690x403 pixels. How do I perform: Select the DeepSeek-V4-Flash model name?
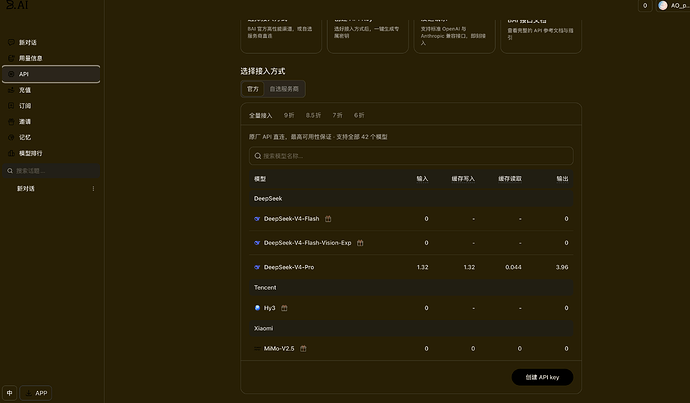coord(291,219)
